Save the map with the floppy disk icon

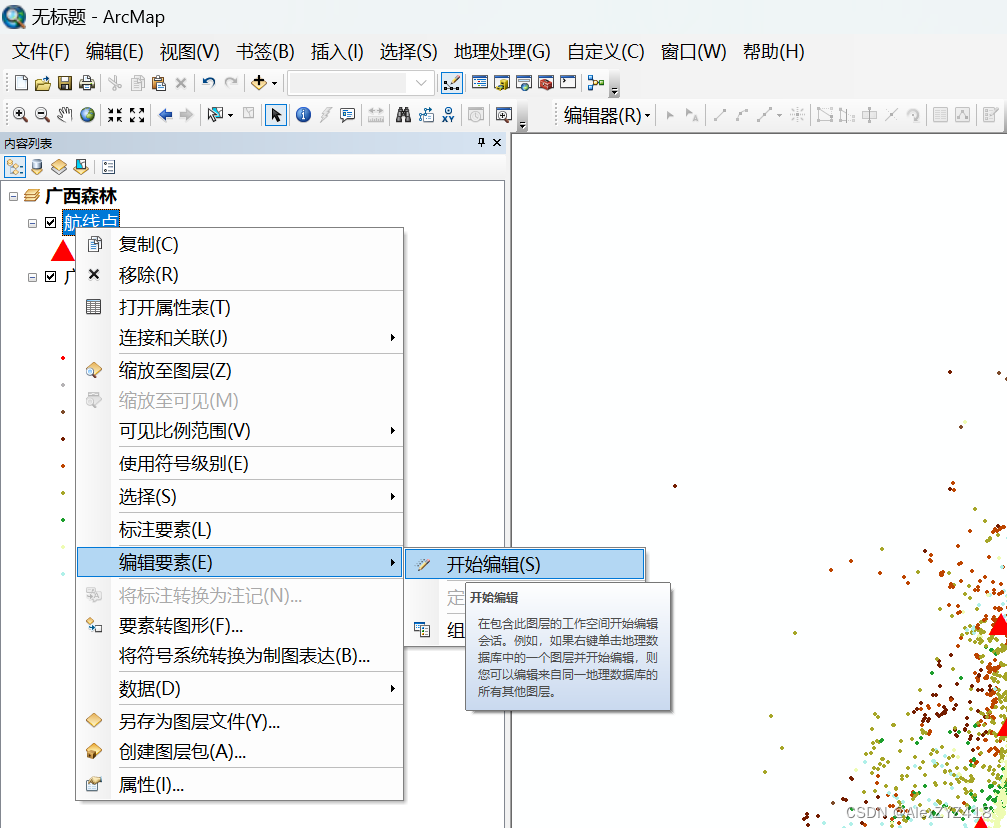click(65, 83)
